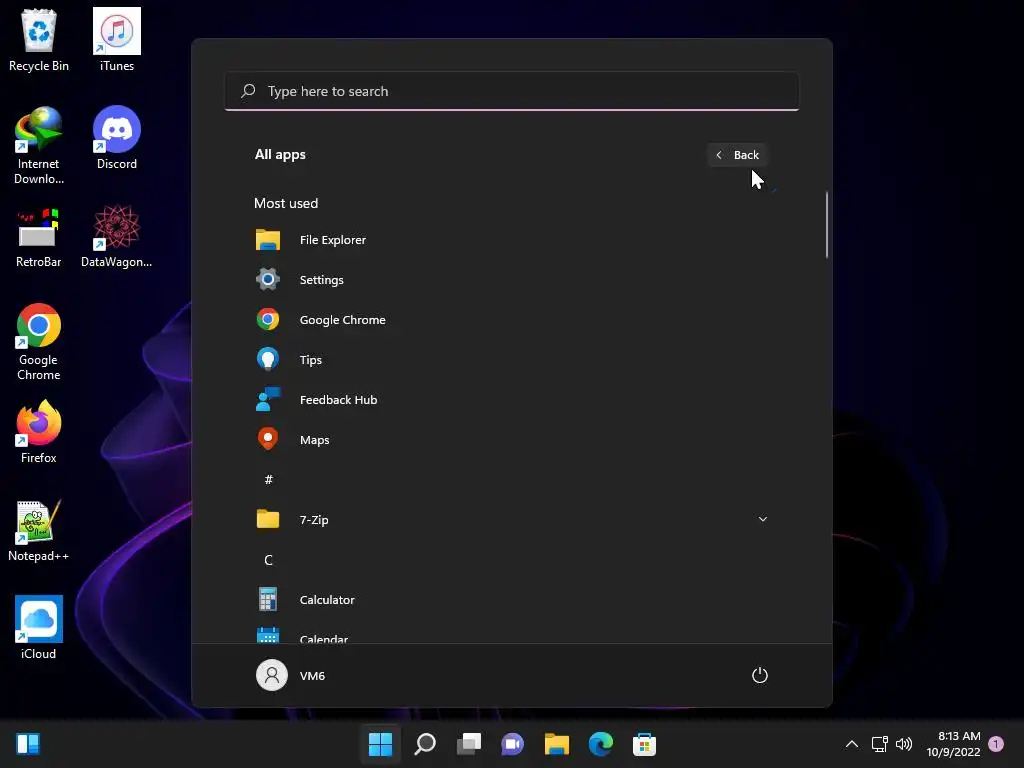Viewport: 1024px width, 768px height.
Task: Open Feedback Hub app
Action: click(511, 400)
